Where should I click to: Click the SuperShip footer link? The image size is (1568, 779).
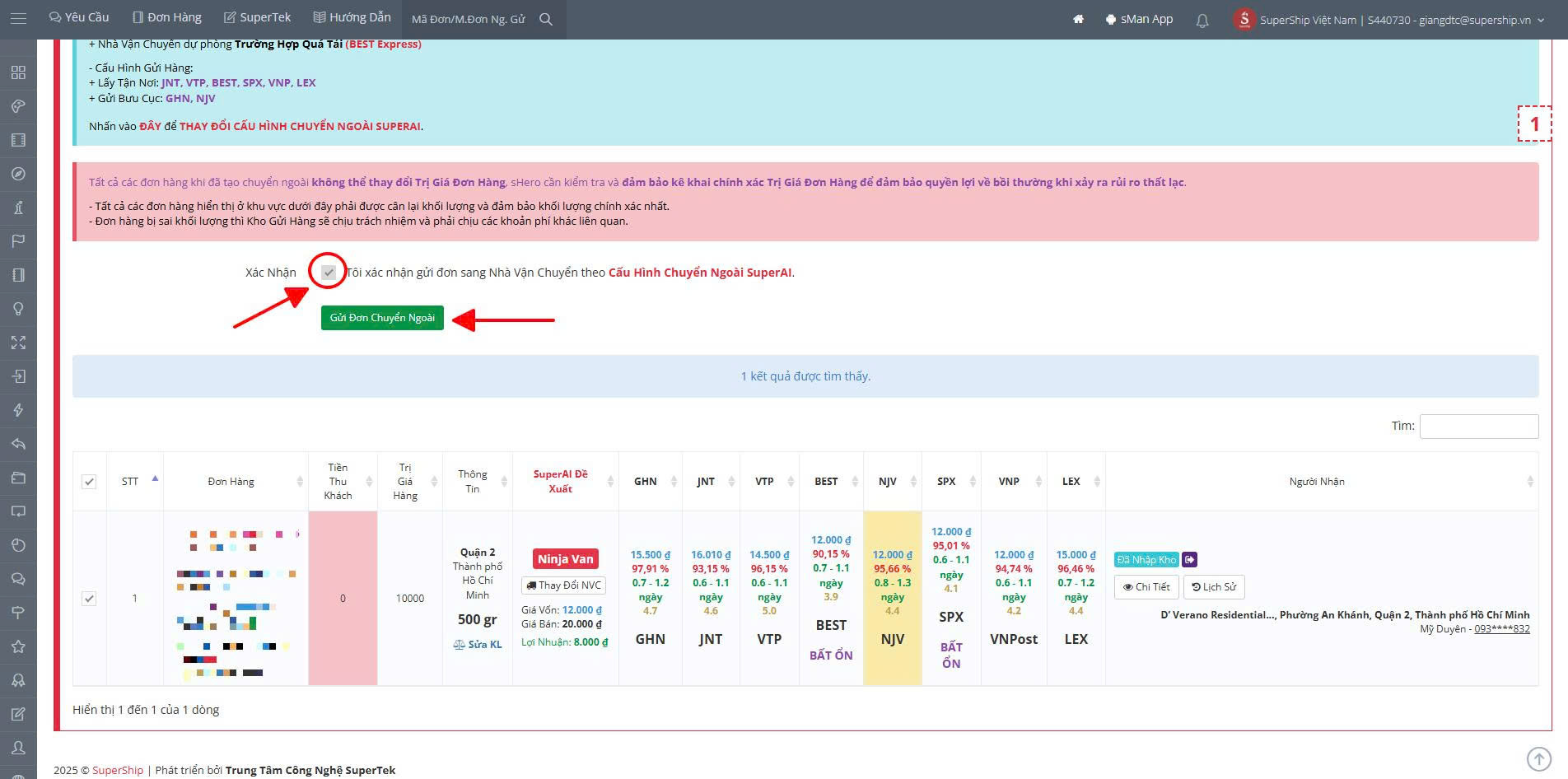coord(118,771)
